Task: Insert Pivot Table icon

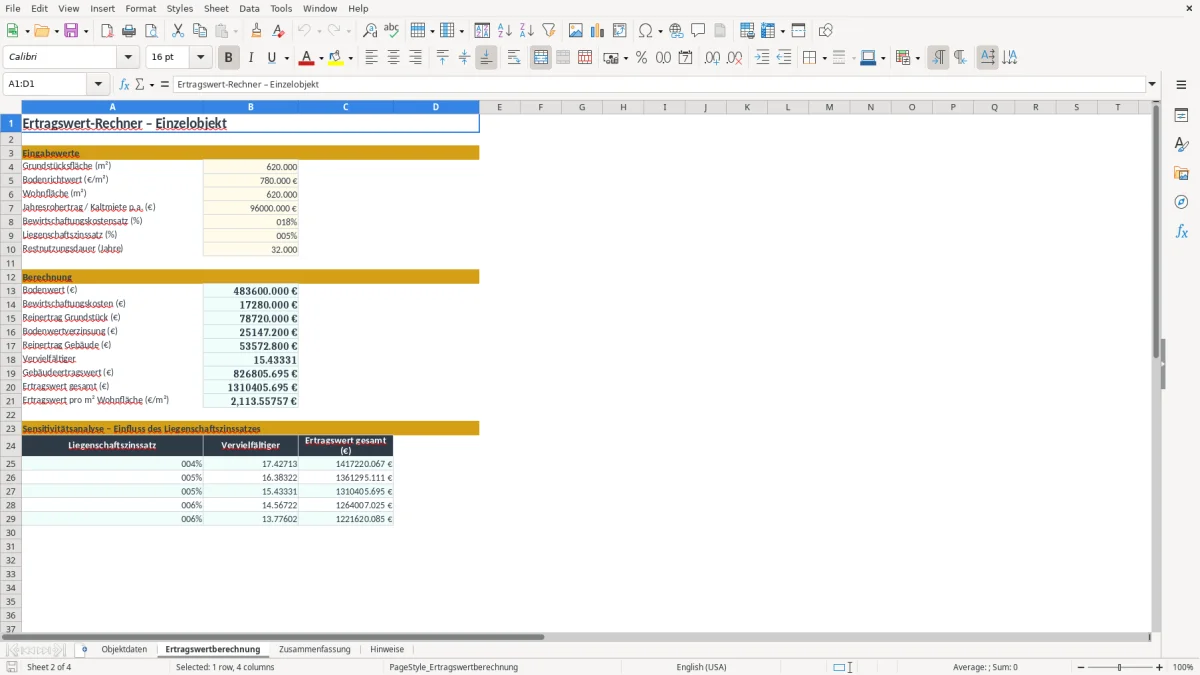Action: 620,31
